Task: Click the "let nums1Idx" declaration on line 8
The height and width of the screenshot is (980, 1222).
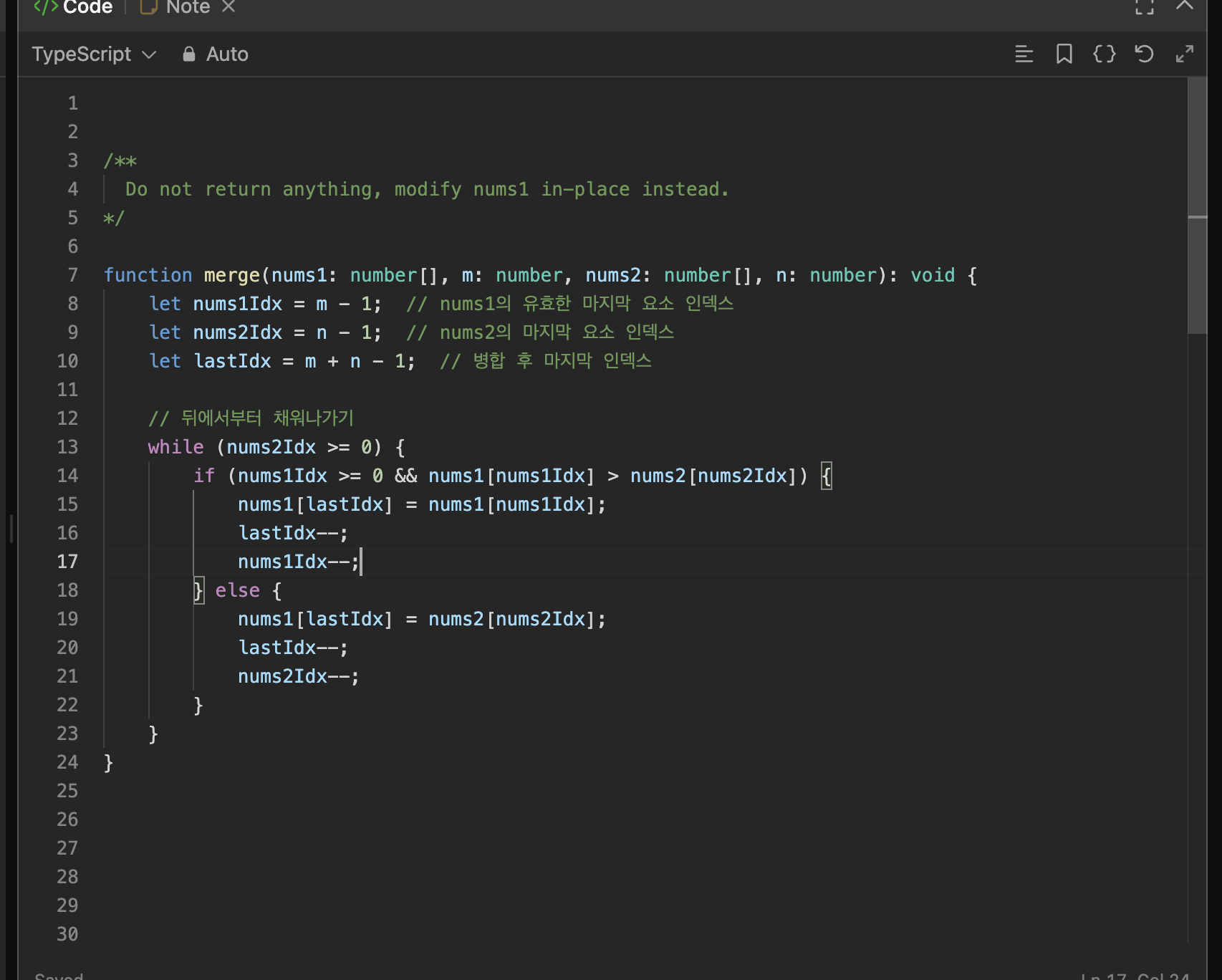Action: [216, 304]
